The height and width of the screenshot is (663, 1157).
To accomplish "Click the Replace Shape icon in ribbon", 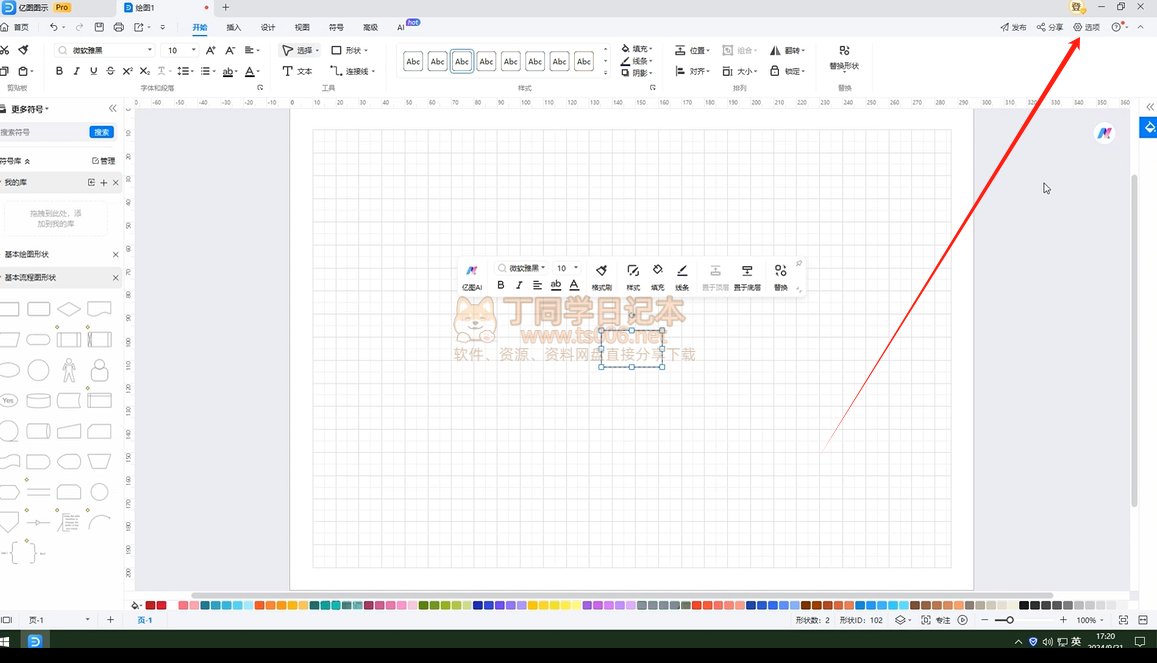I will tap(844, 56).
